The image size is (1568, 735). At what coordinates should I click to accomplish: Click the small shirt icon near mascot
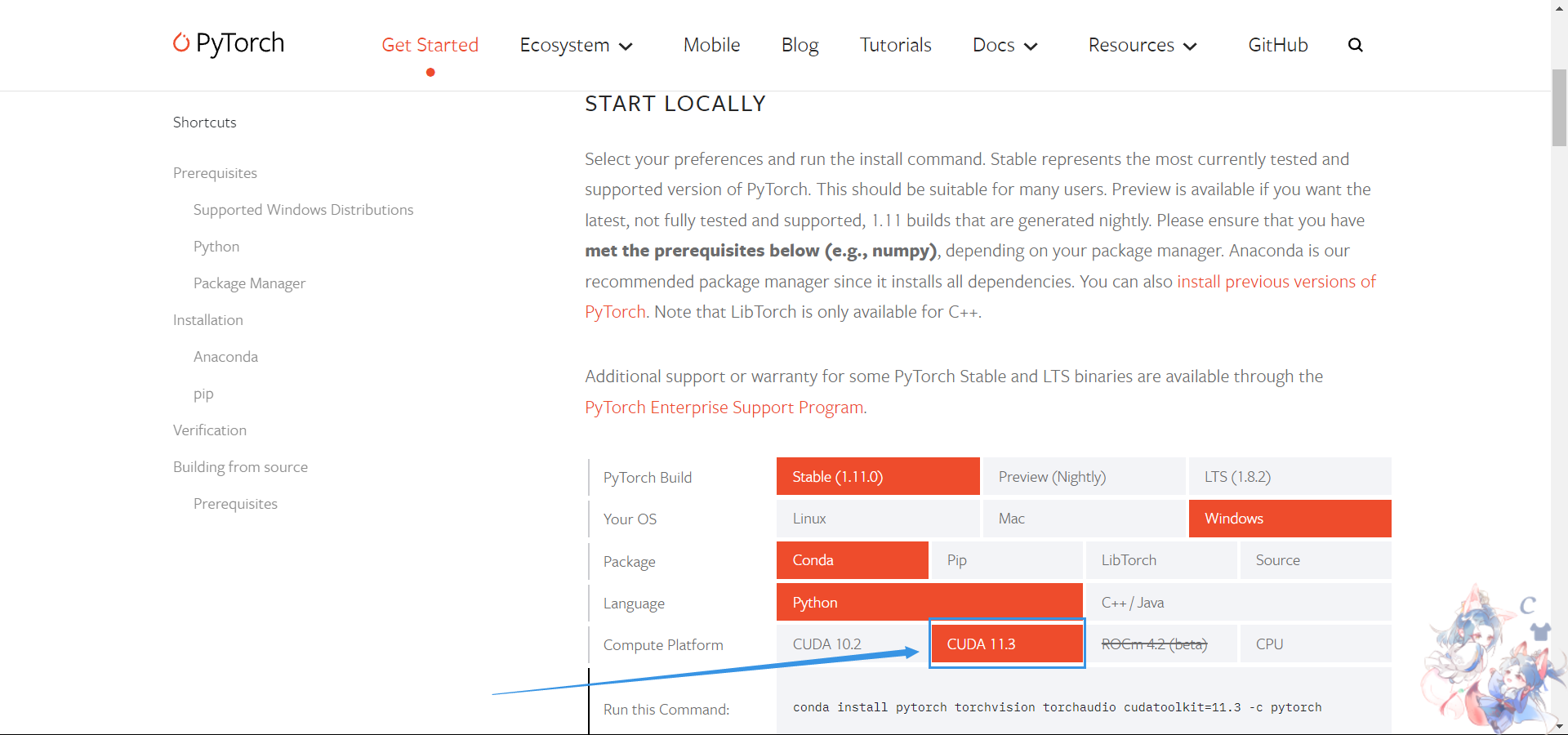tap(1541, 631)
